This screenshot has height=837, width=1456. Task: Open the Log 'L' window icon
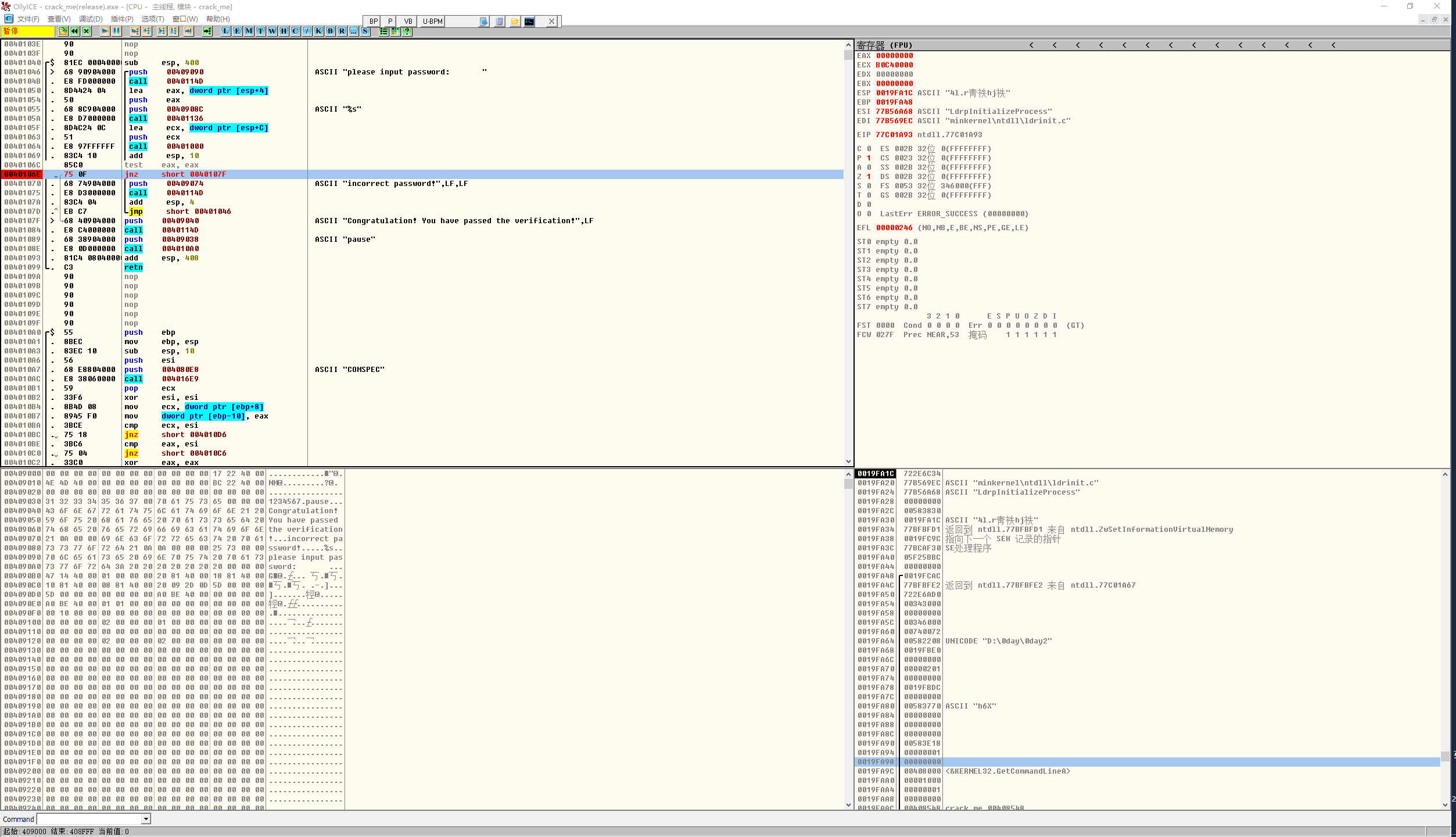click(x=225, y=31)
